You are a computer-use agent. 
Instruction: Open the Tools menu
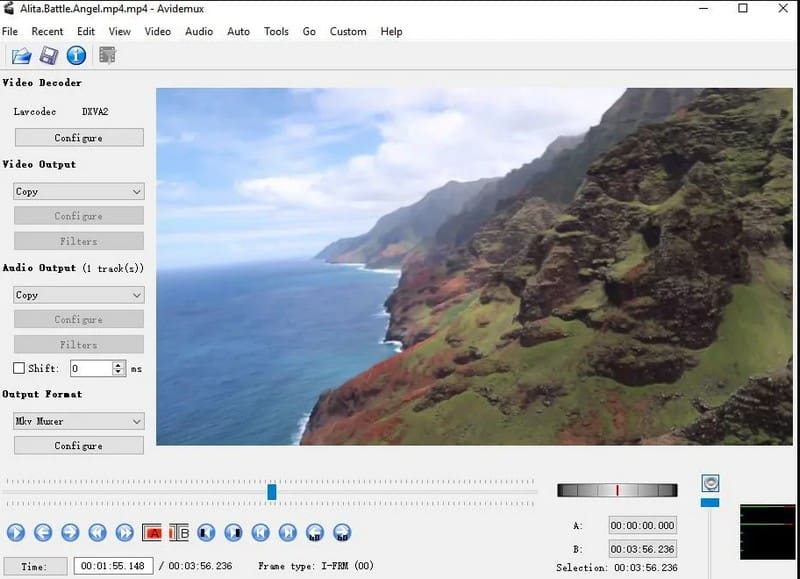[276, 31]
